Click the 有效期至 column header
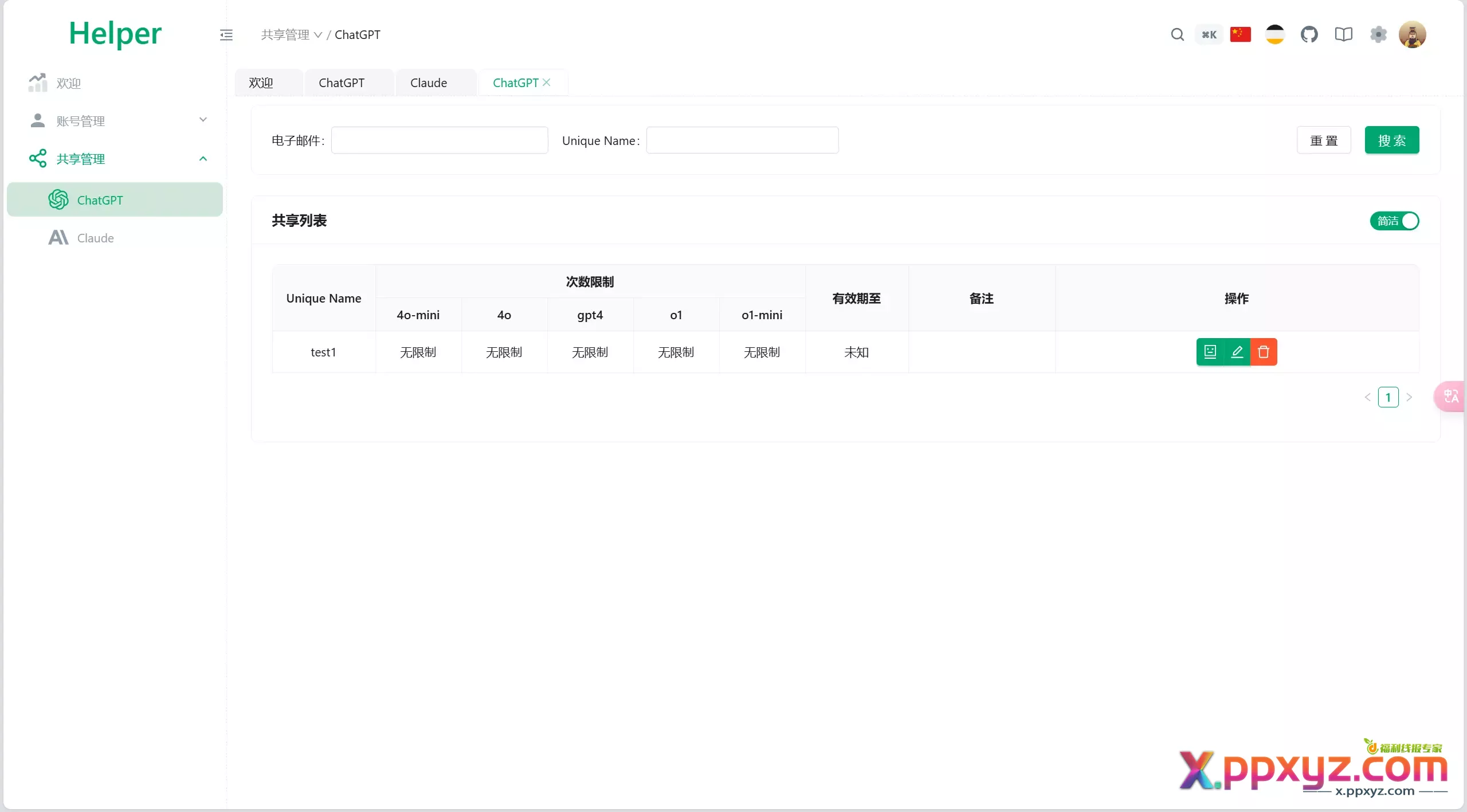The width and height of the screenshot is (1467, 812). 856,299
